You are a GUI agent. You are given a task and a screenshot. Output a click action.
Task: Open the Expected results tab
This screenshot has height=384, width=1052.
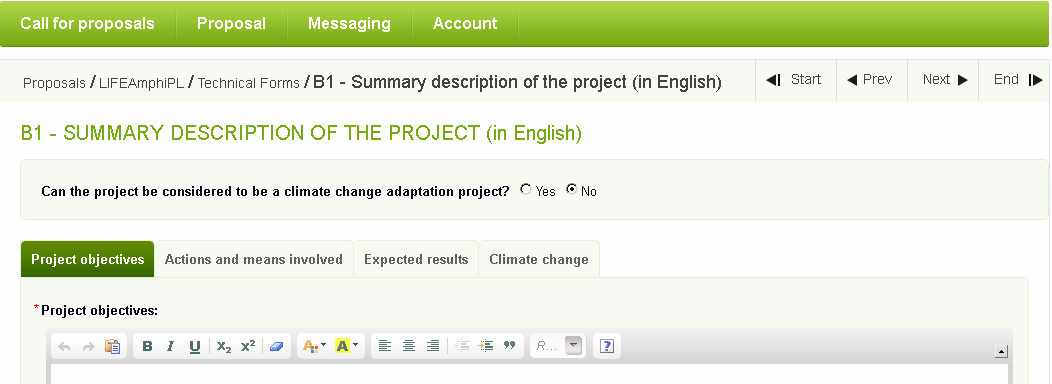point(416,259)
